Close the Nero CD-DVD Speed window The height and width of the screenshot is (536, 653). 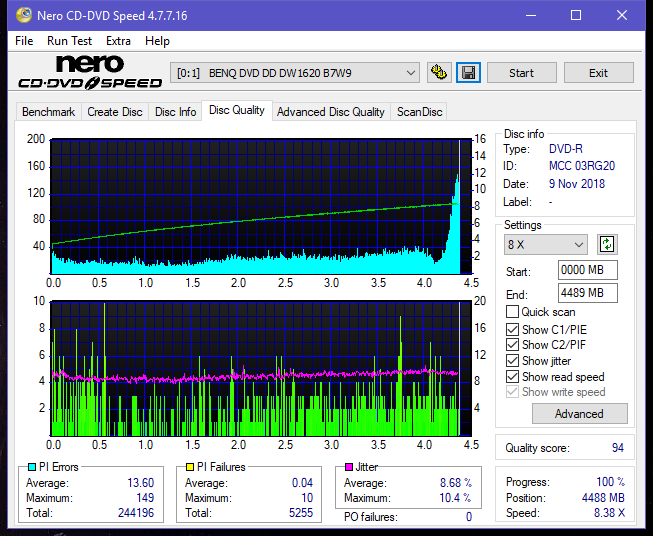click(622, 15)
